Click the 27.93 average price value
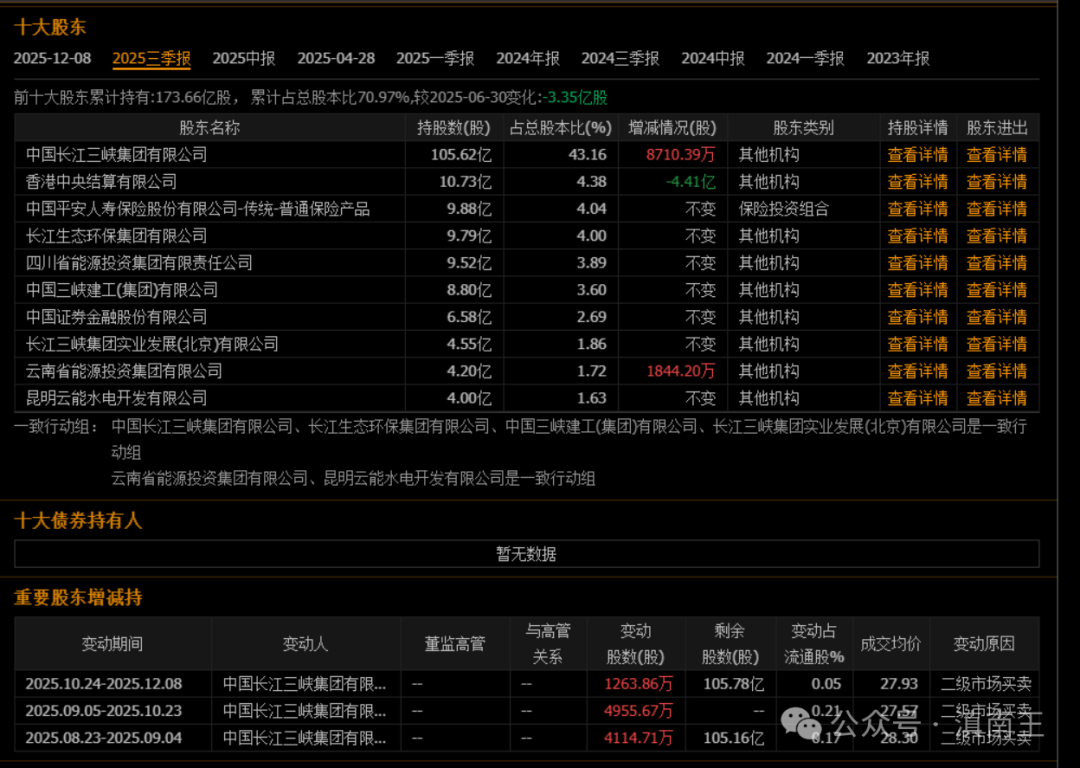 click(899, 684)
